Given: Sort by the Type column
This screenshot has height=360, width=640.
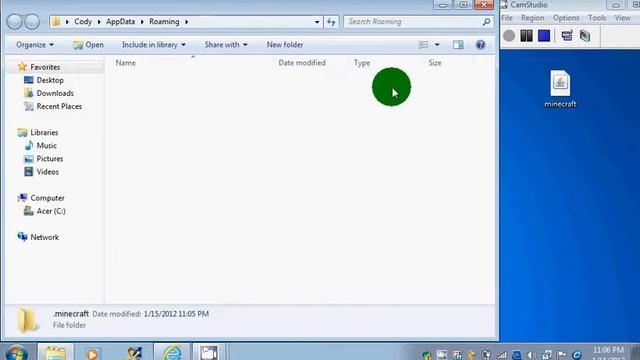Looking at the screenshot, I should (362, 63).
